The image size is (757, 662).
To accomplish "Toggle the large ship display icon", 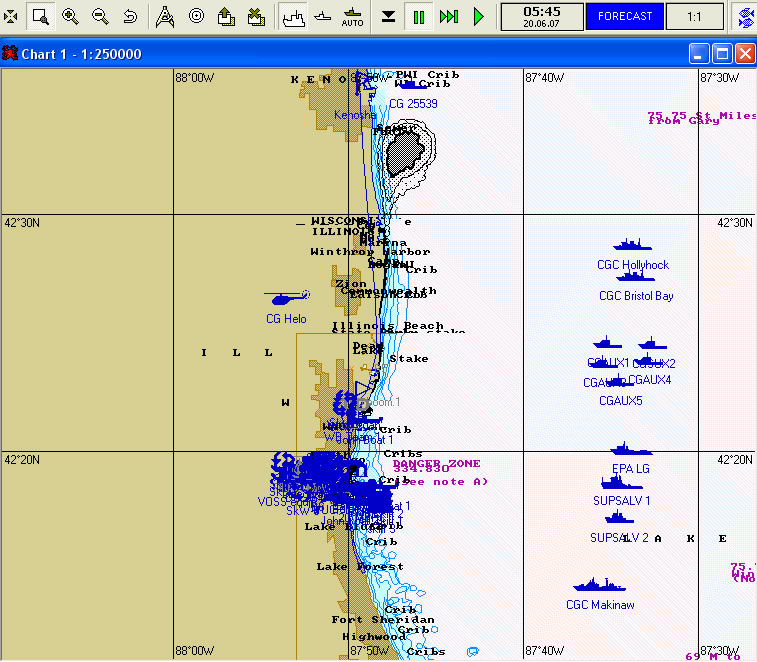I will coord(294,17).
